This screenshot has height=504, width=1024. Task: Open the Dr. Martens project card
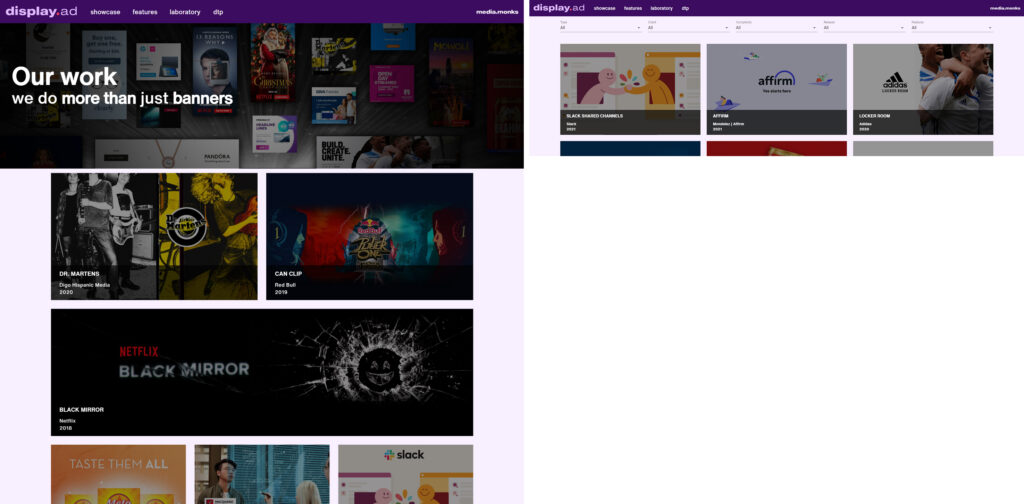[154, 236]
